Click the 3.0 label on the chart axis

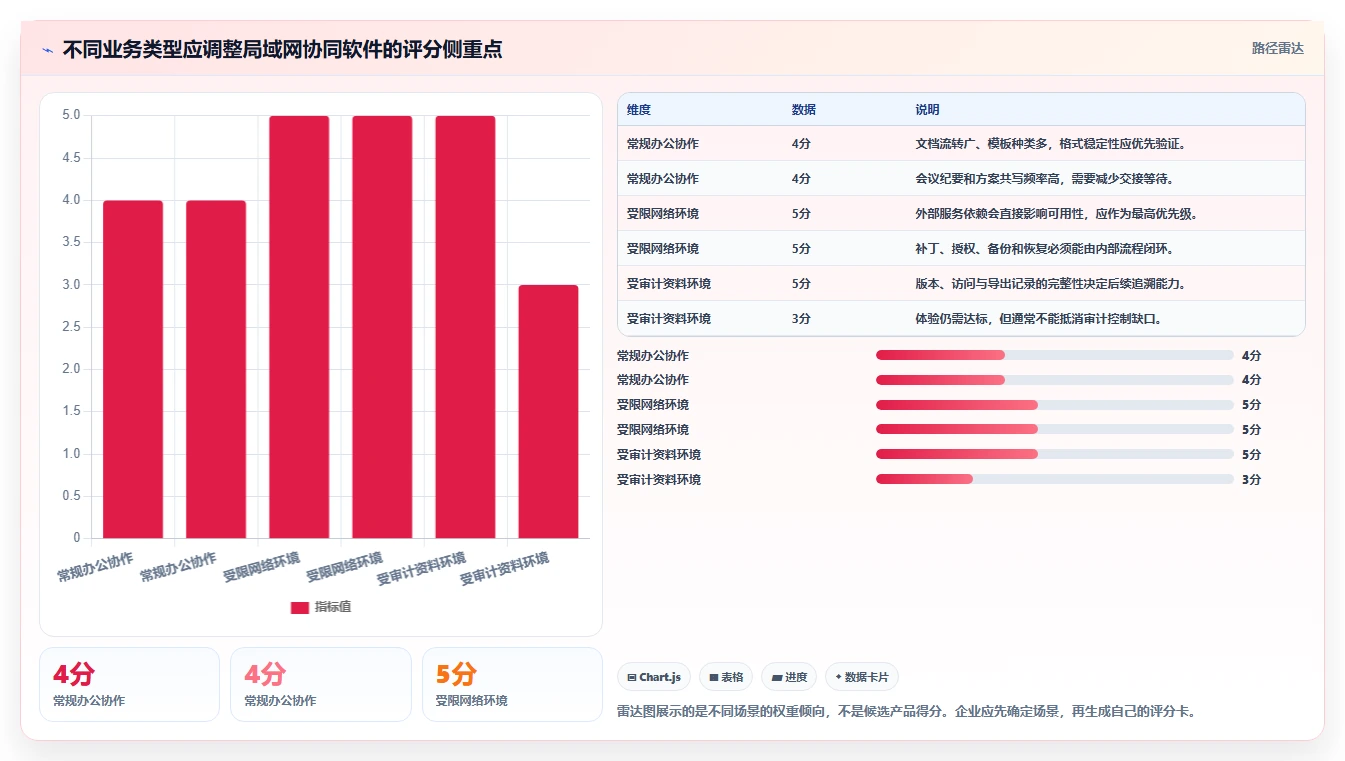click(x=71, y=284)
